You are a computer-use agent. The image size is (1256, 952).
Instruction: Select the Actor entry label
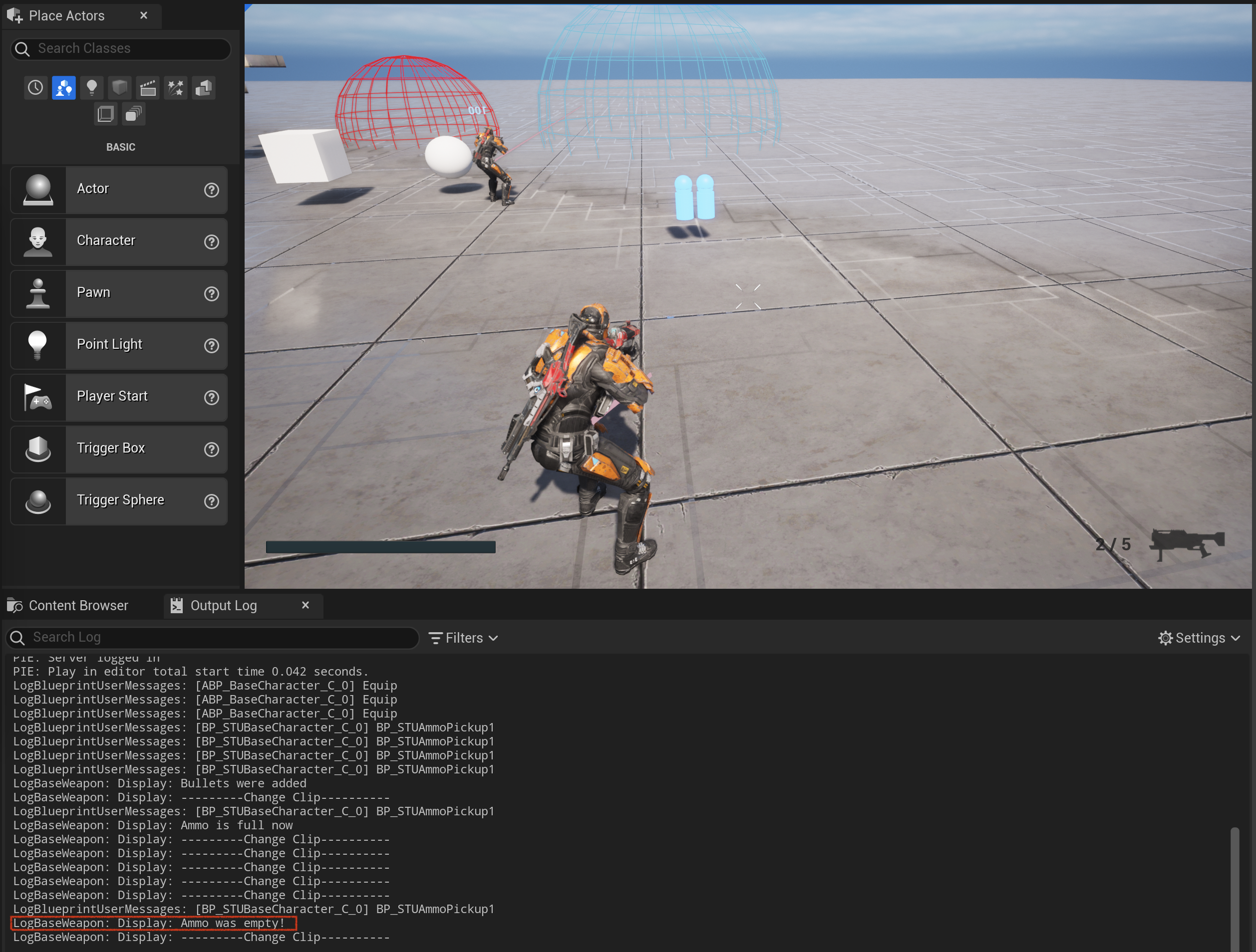(x=92, y=189)
